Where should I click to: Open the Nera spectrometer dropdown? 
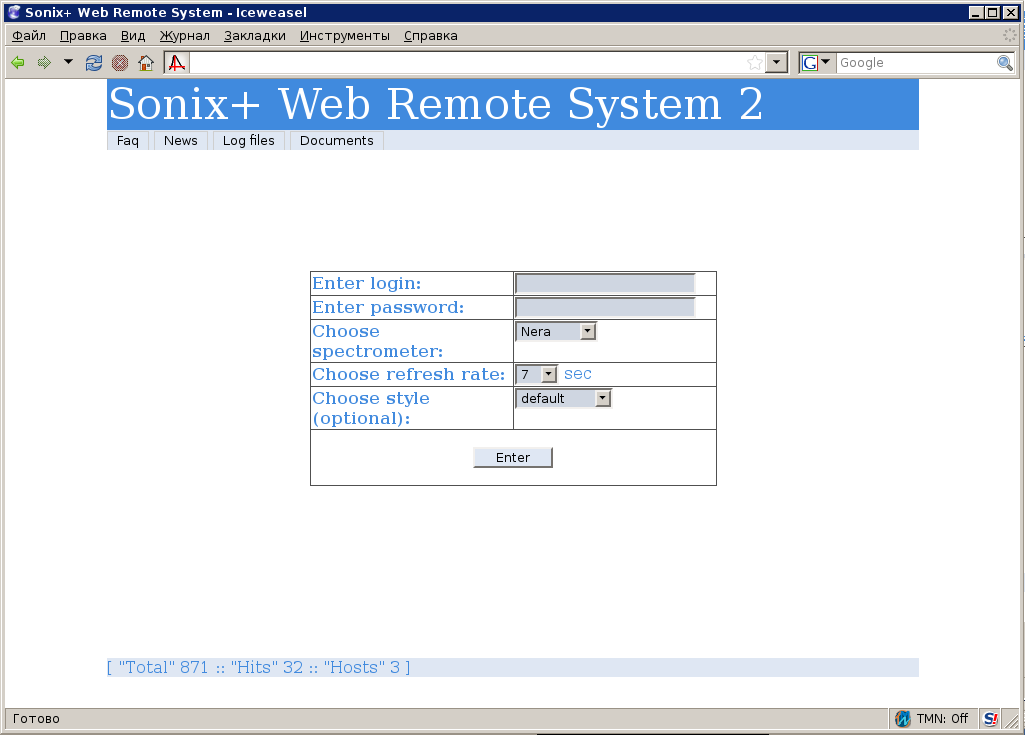pos(556,331)
